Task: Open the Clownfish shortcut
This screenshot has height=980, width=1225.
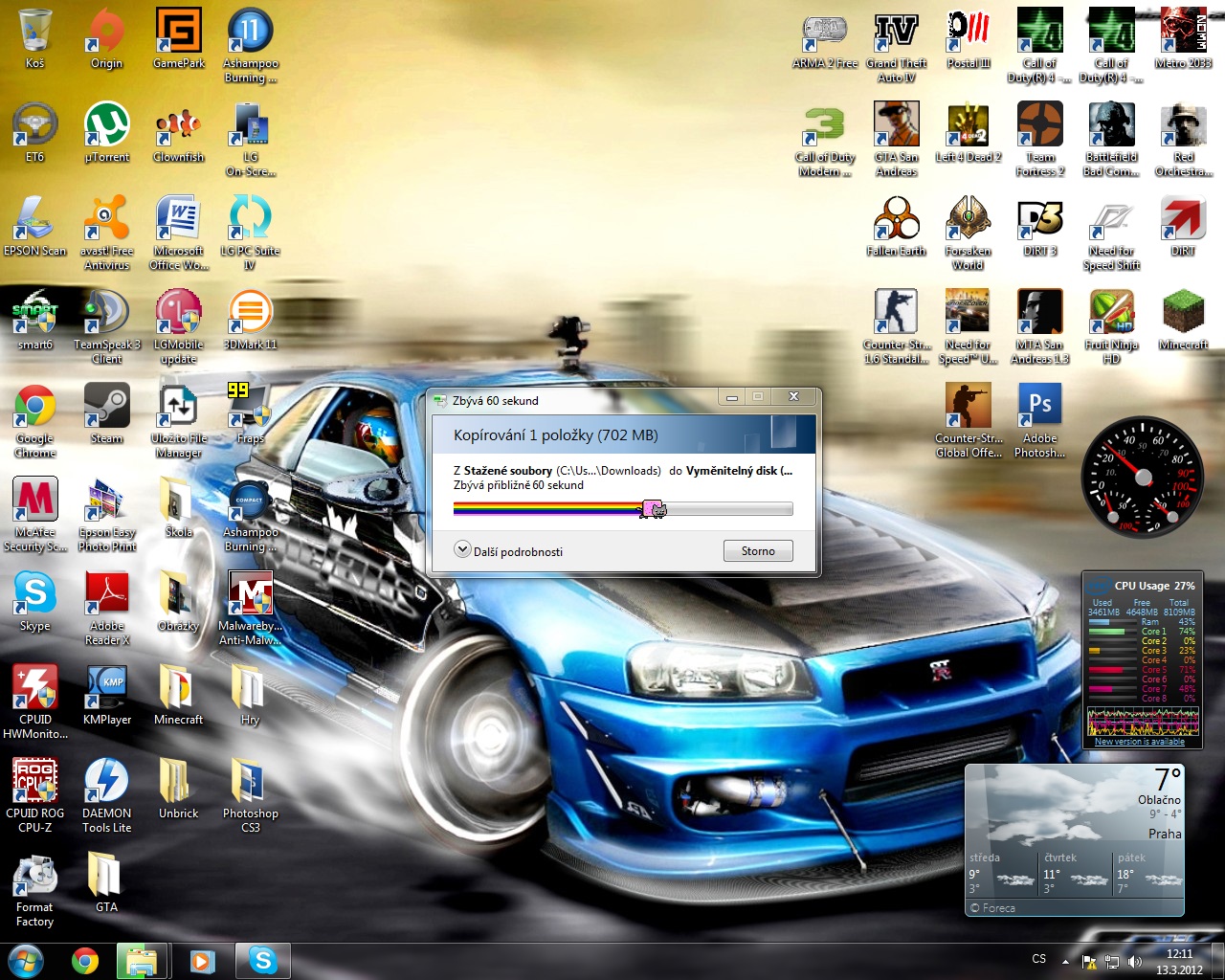Action: [x=179, y=132]
